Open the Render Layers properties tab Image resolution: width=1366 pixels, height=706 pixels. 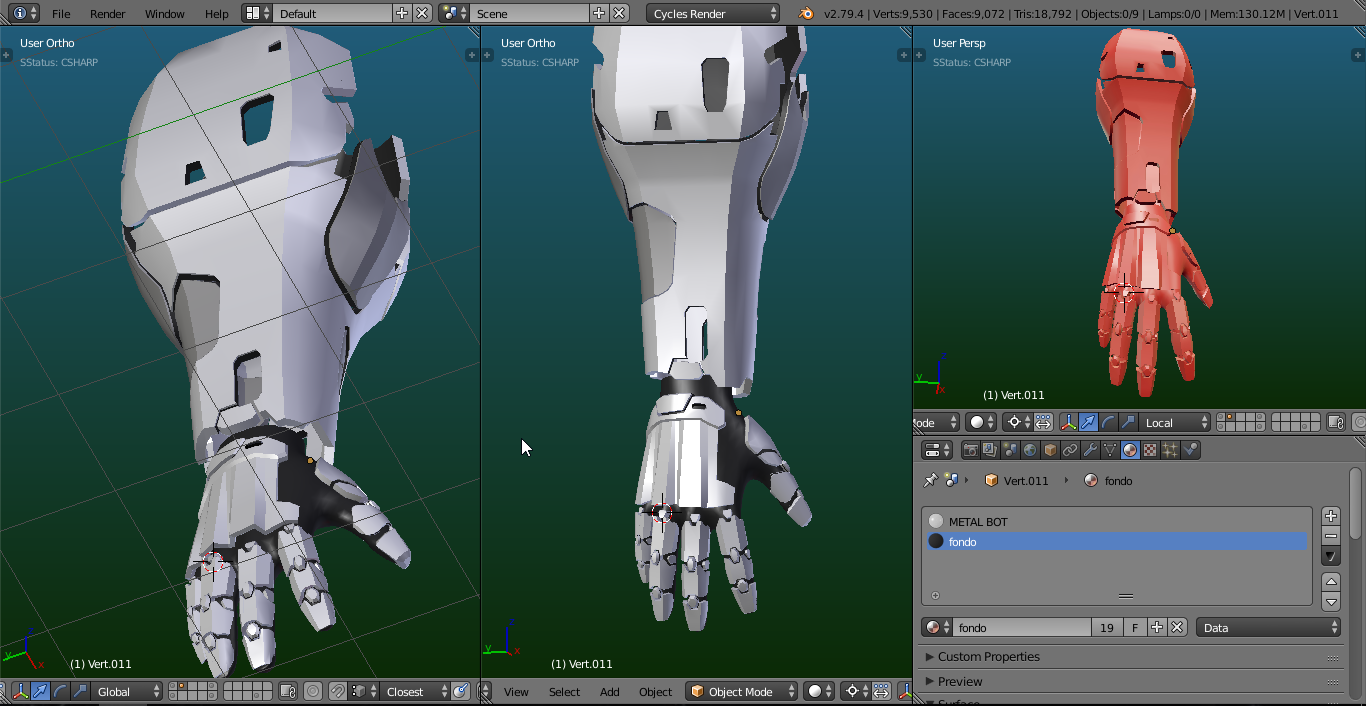[x=990, y=450]
